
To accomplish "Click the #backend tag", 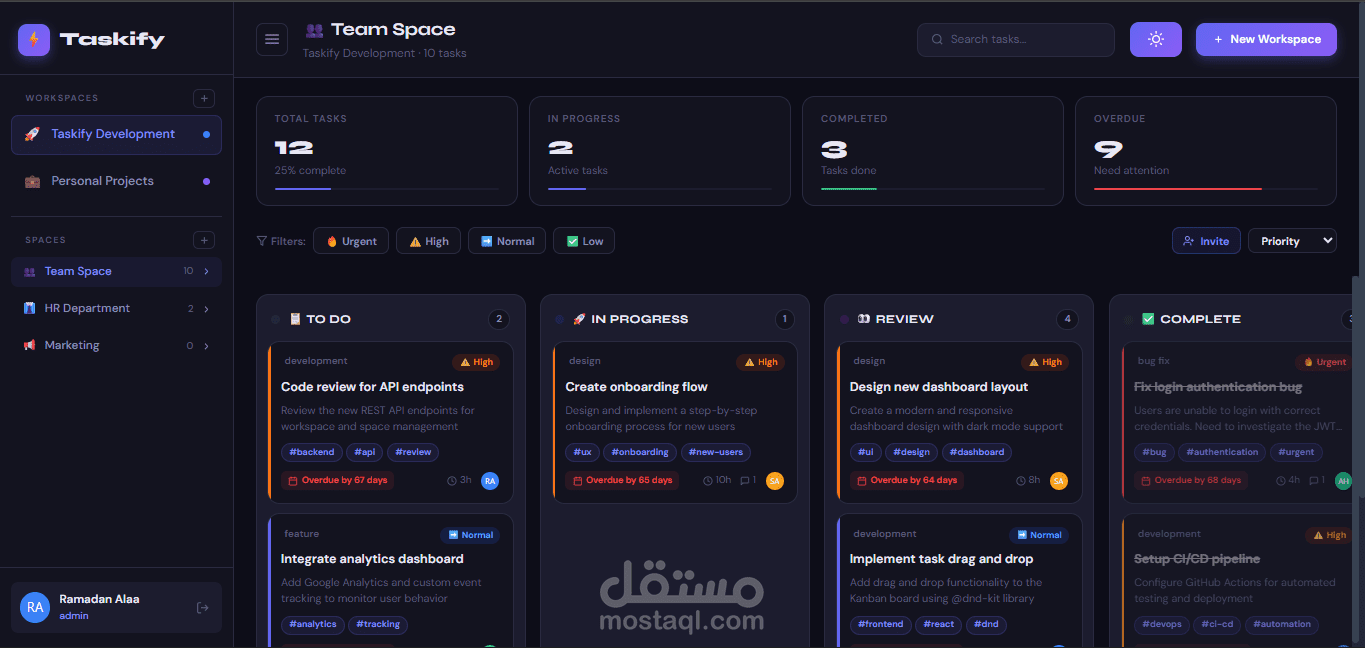I will point(312,452).
